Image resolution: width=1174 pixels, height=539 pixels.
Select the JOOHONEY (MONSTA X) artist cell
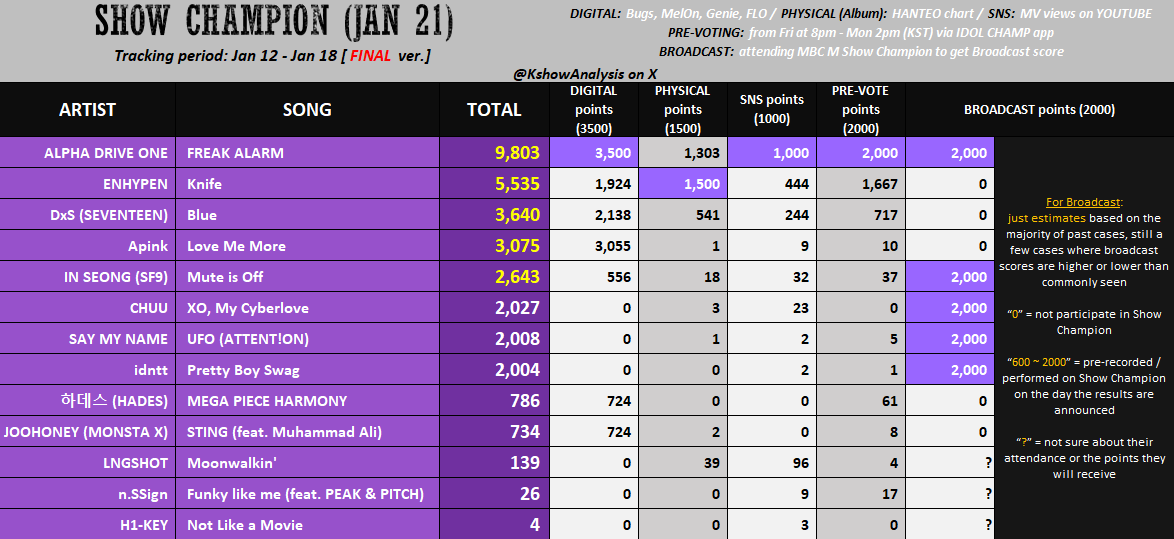88,432
